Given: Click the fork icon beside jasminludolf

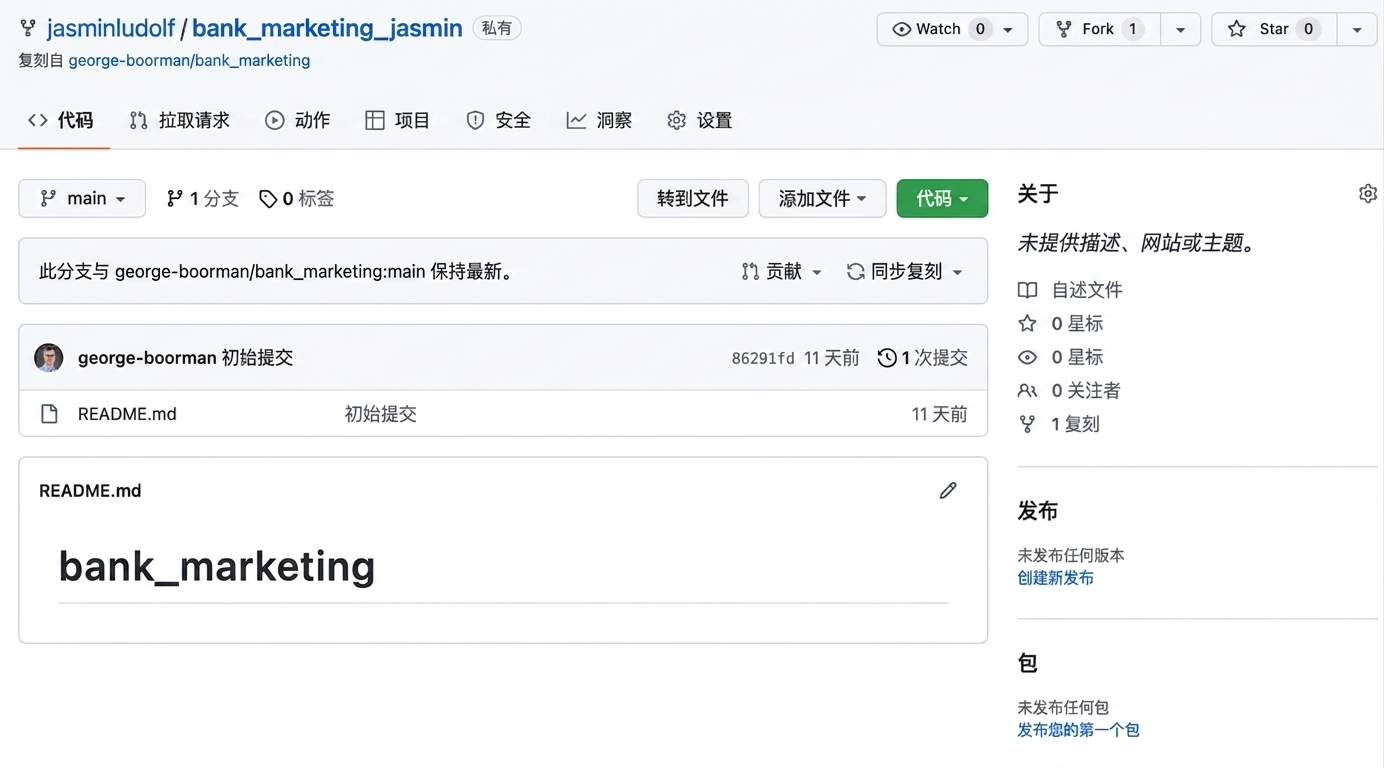Looking at the screenshot, I should (28, 28).
